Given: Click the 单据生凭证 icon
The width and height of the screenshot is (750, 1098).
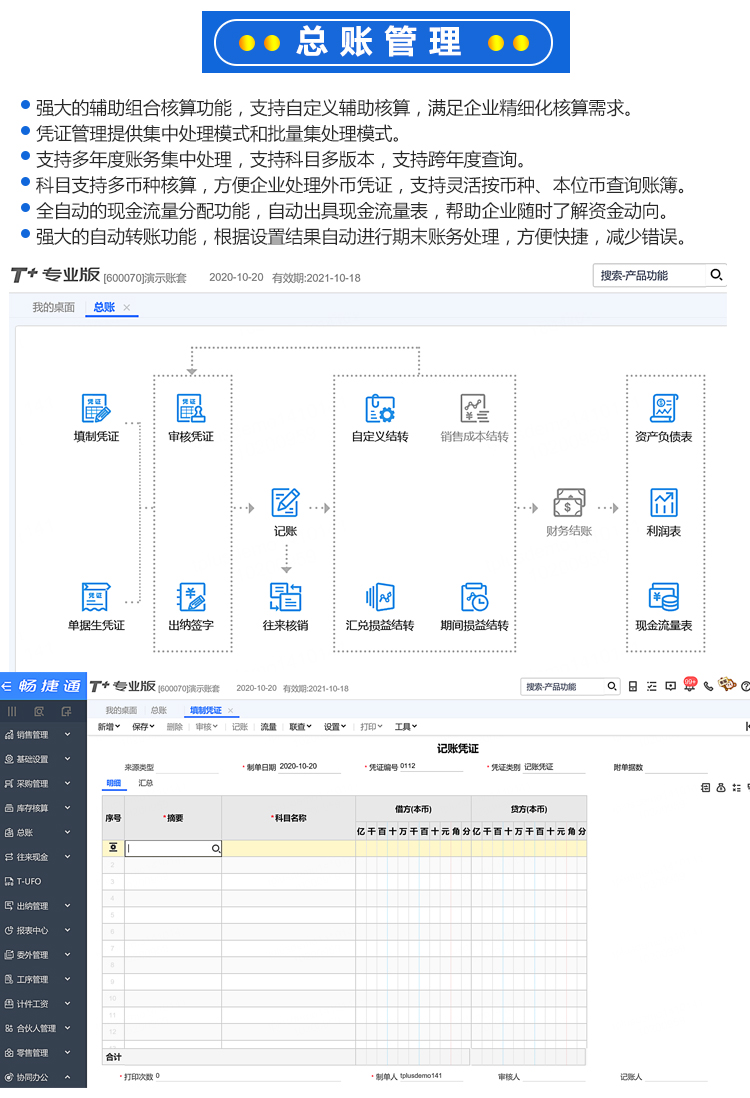Looking at the screenshot, I should [95, 597].
